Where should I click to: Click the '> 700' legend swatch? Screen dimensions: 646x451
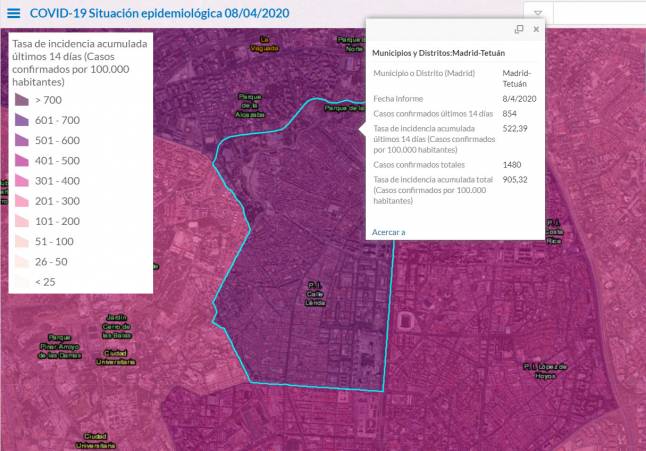pos(21,100)
